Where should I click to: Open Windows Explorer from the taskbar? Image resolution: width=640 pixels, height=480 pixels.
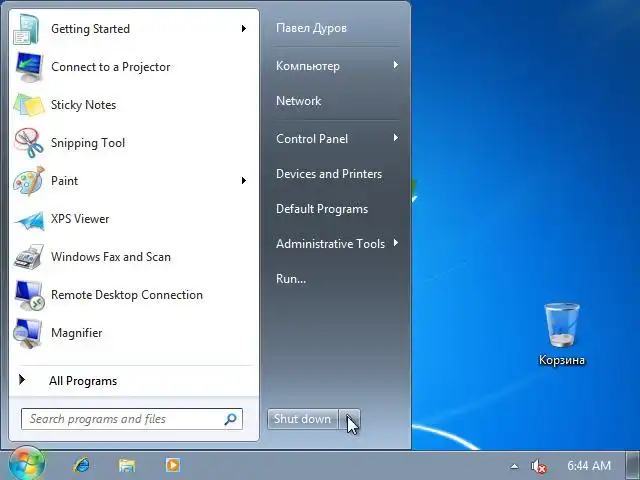[127, 465]
